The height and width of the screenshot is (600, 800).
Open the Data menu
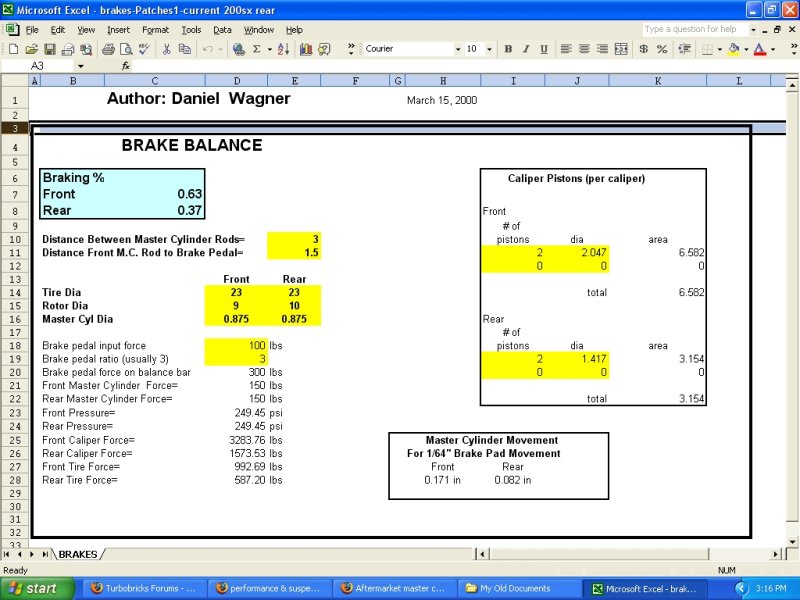(x=222, y=30)
